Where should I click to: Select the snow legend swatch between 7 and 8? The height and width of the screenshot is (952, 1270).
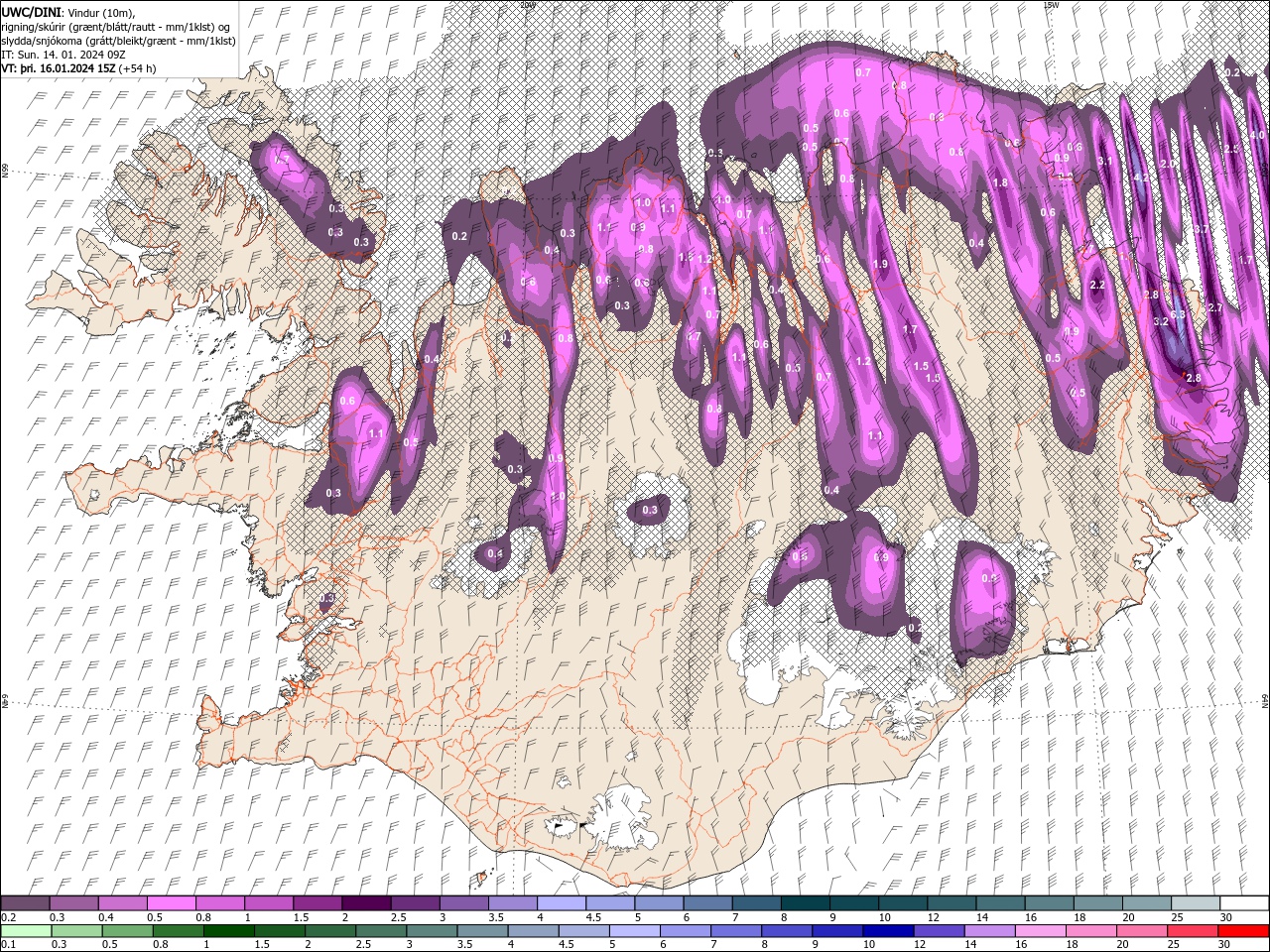(757, 903)
